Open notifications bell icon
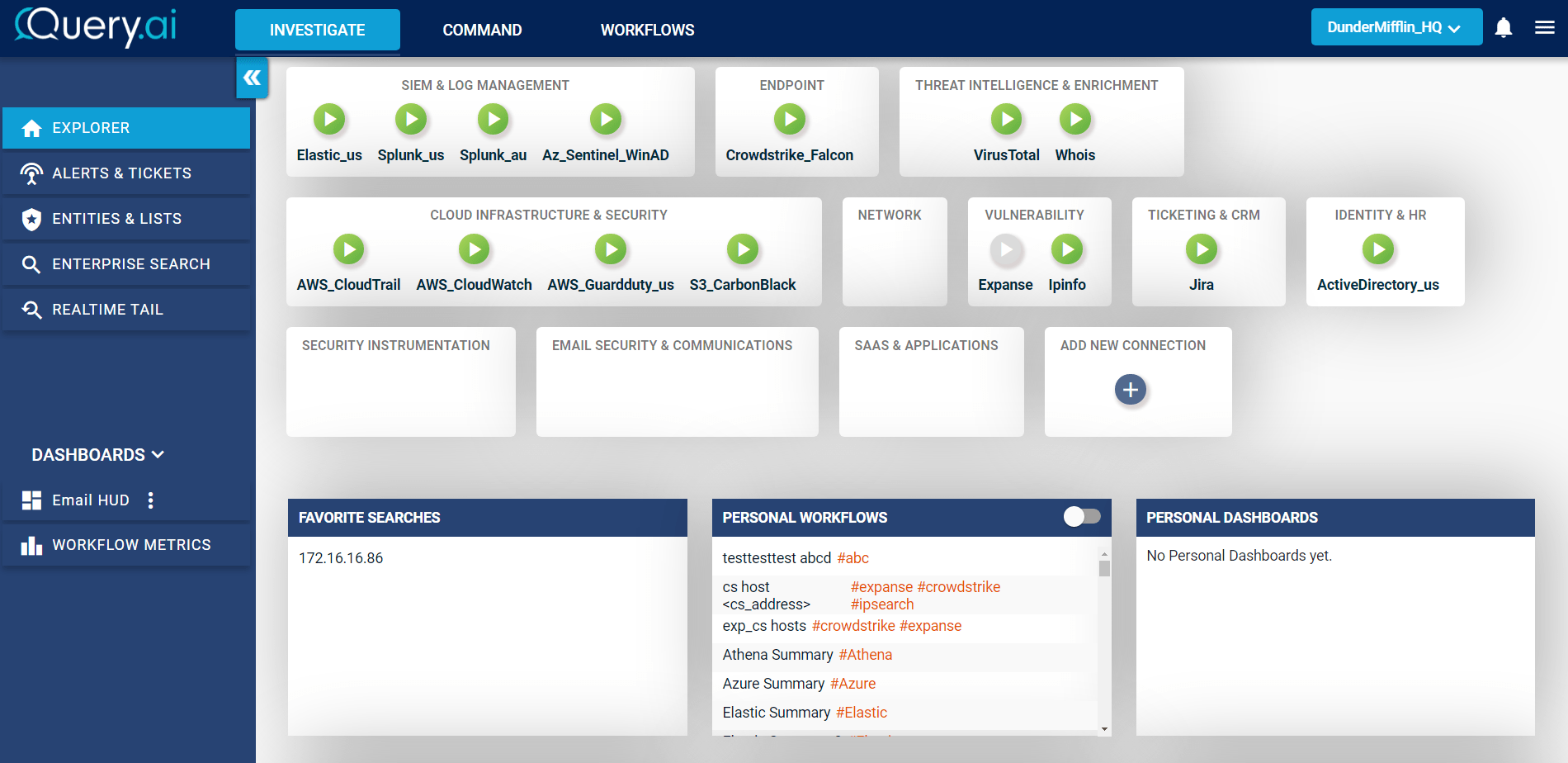The height and width of the screenshot is (763, 1568). point(1504,28)
